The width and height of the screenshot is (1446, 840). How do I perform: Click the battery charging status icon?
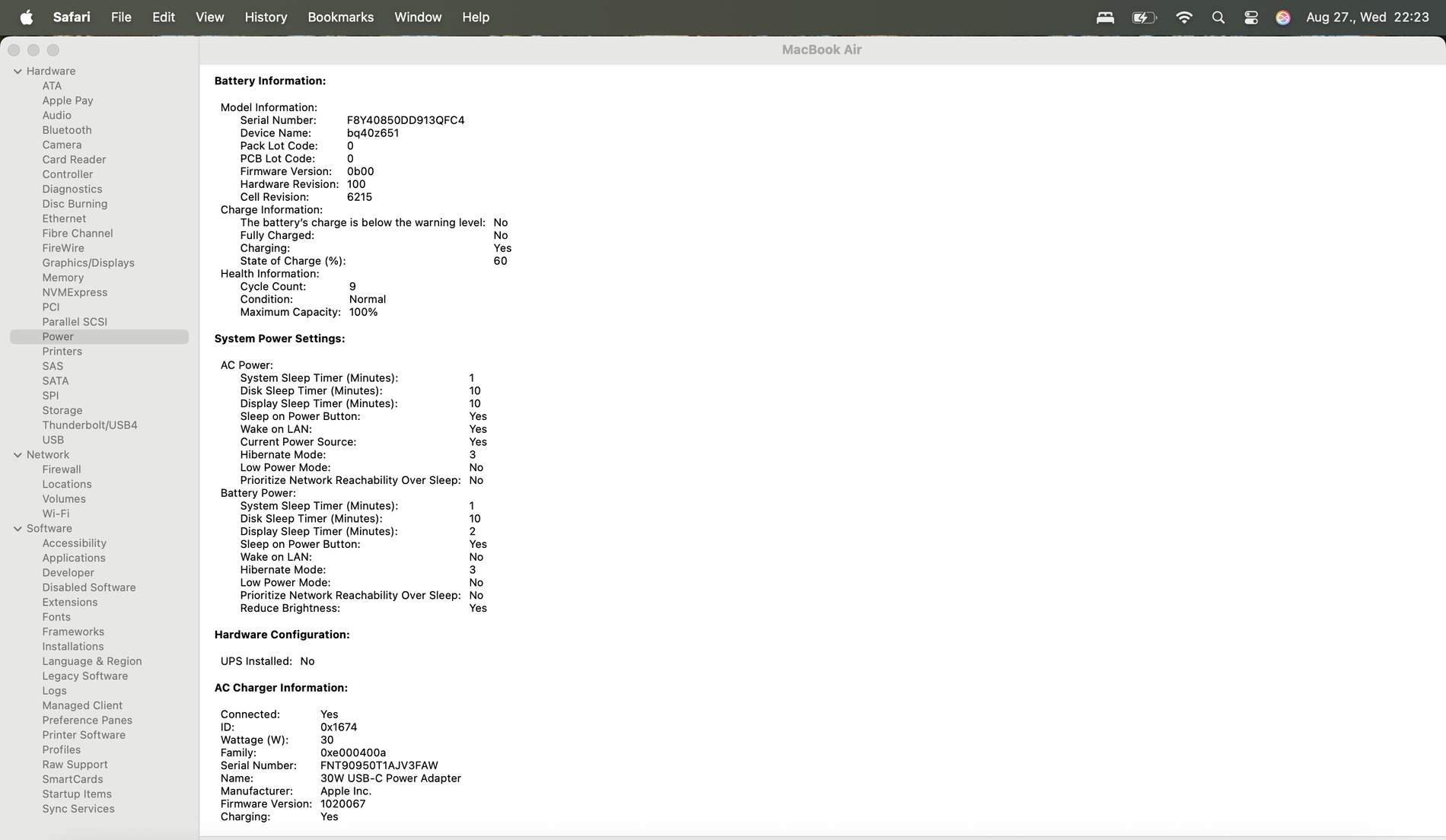pyautogui.click(x=1144, y=17)
